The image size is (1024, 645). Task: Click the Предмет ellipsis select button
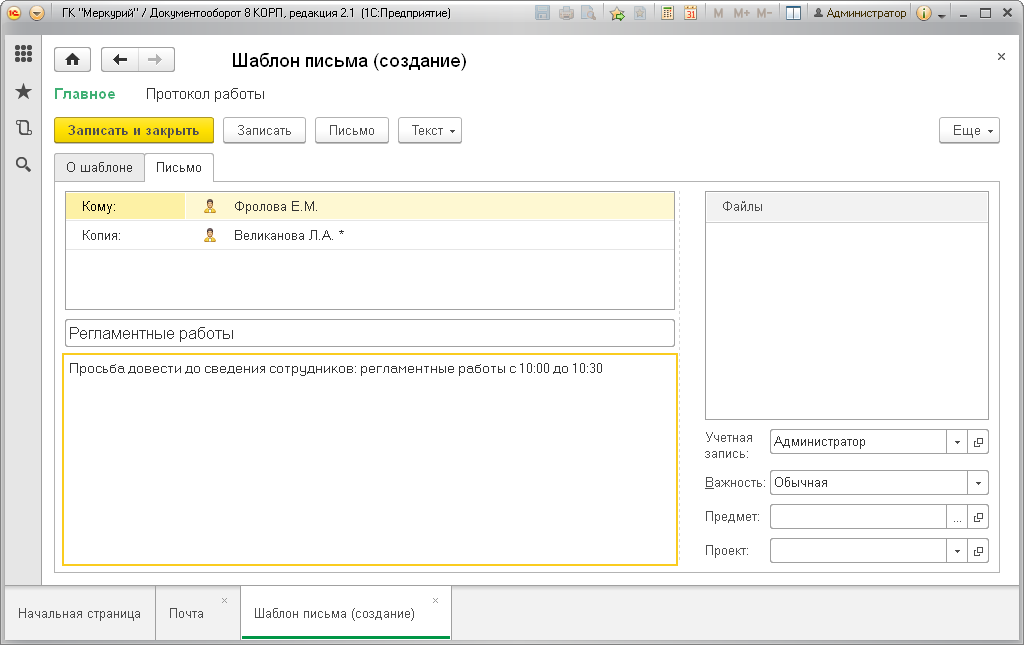tap(957, 517)
